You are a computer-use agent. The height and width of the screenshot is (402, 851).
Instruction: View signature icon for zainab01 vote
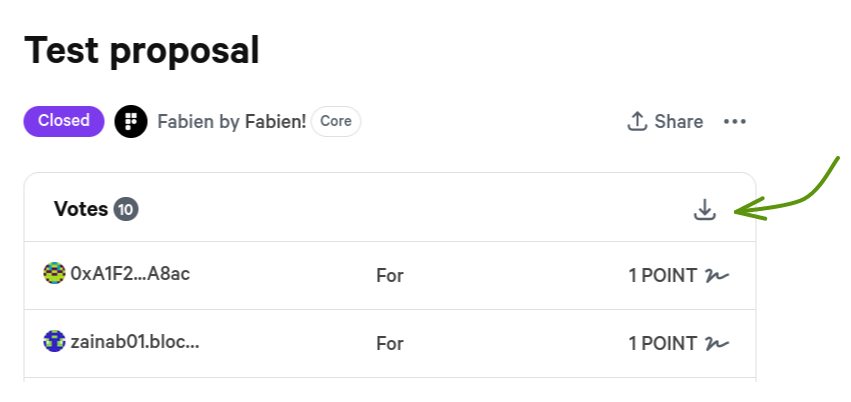(717, 343)
